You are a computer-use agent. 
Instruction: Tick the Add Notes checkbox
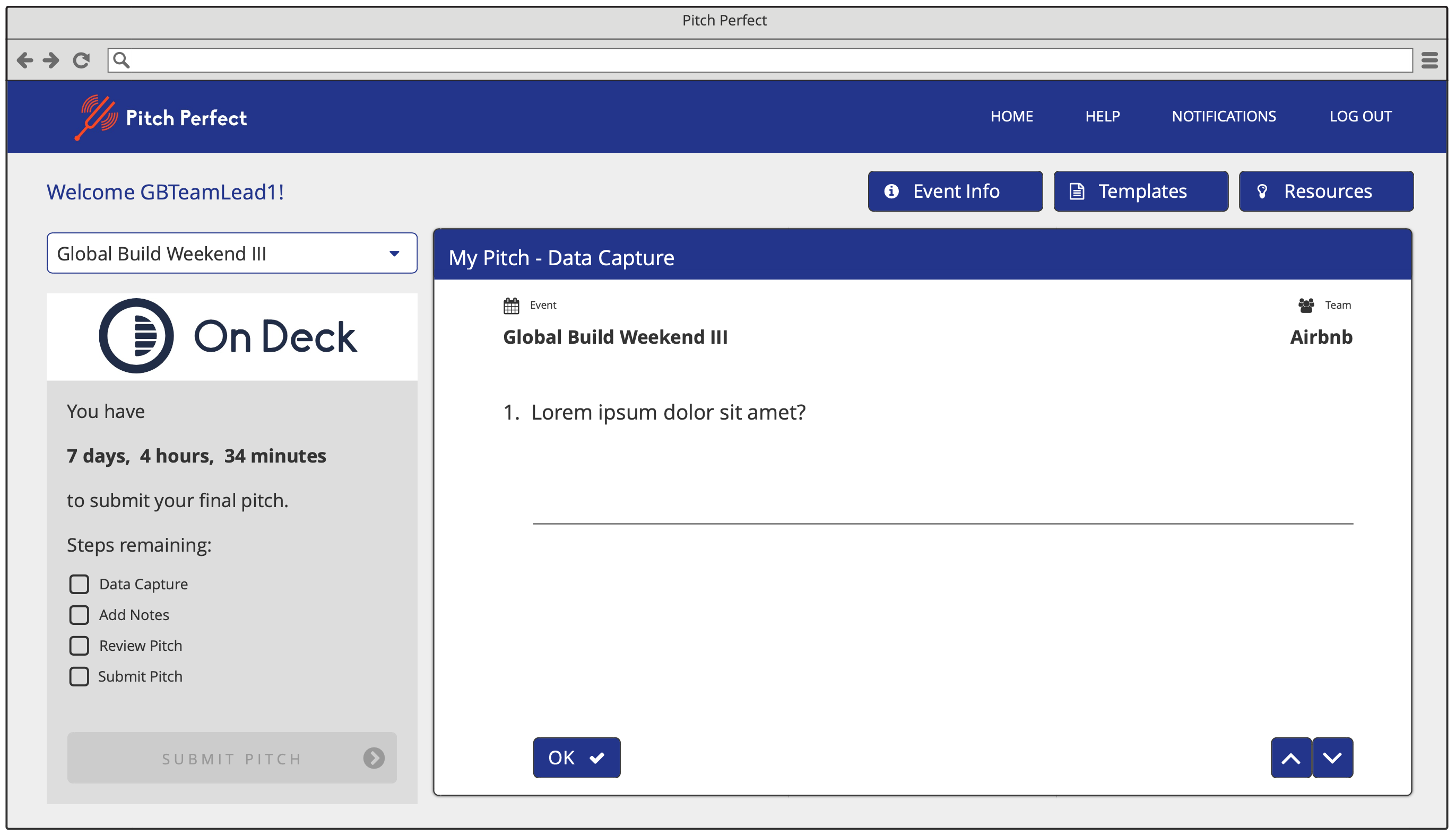coord(79,615)
